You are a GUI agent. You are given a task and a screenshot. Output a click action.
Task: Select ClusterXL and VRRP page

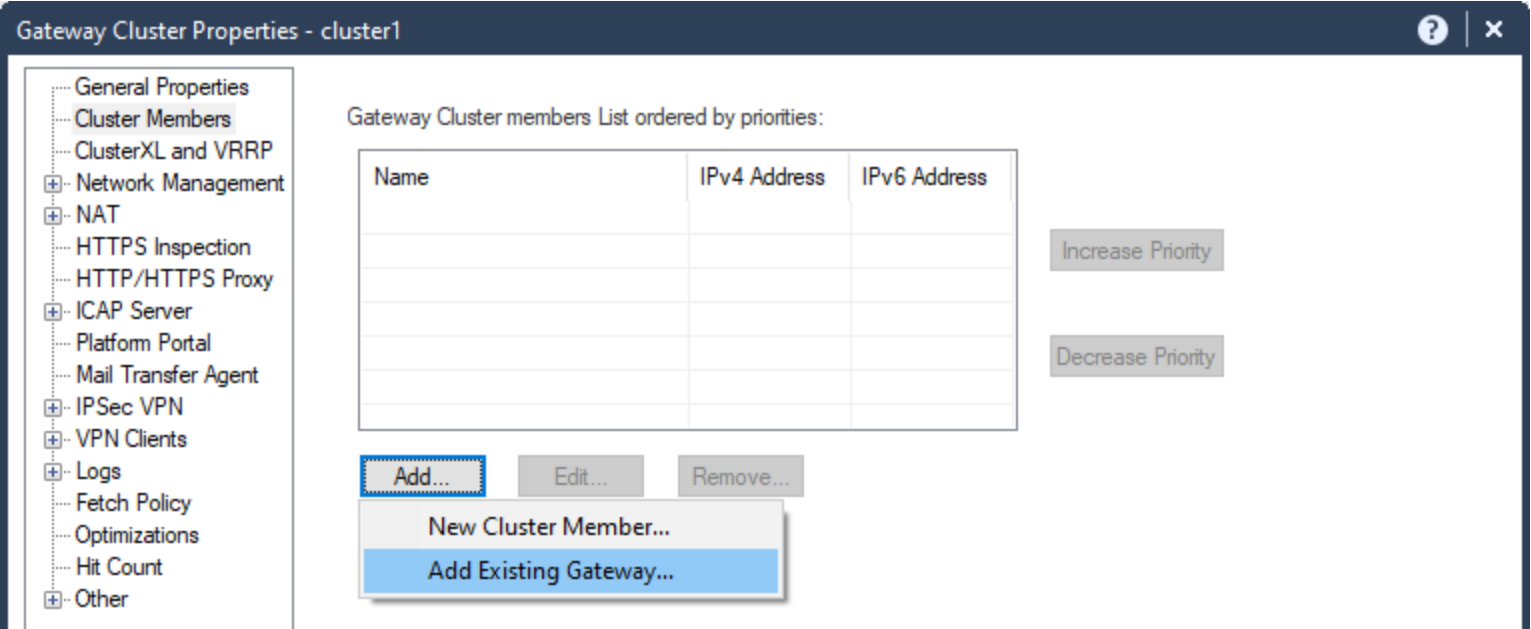point(173,151)
